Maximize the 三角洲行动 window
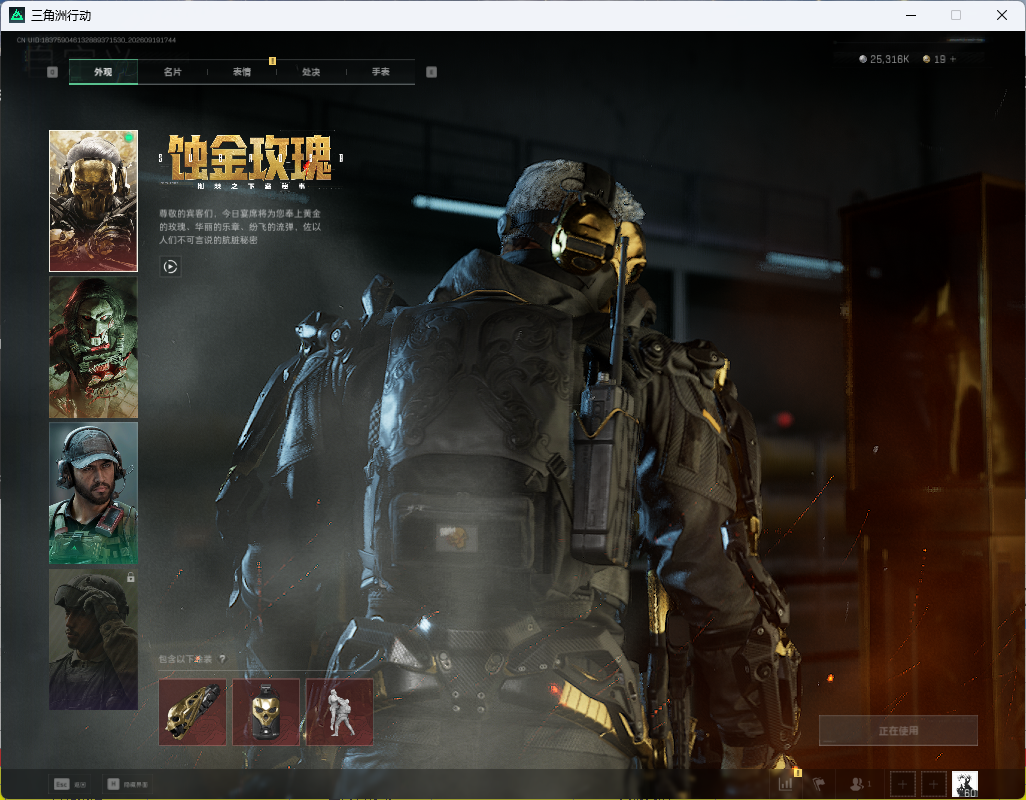 pyautogui.click(x=956, y=15)
